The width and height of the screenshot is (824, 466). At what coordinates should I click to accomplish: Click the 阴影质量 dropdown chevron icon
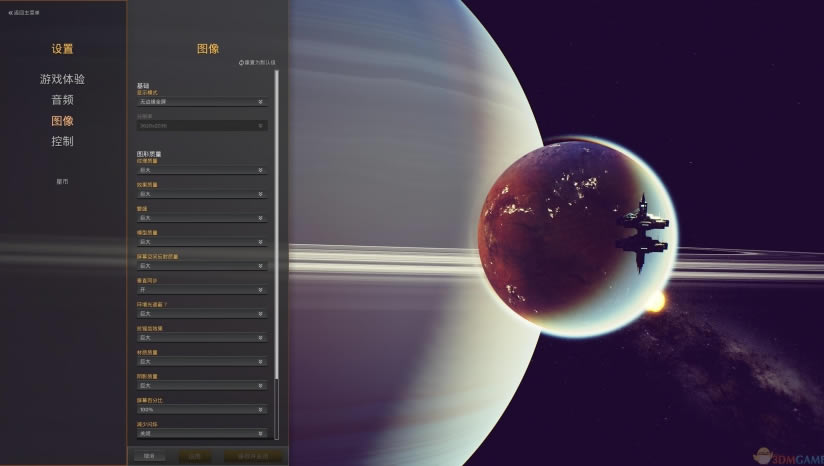click(x=261, y=385)
